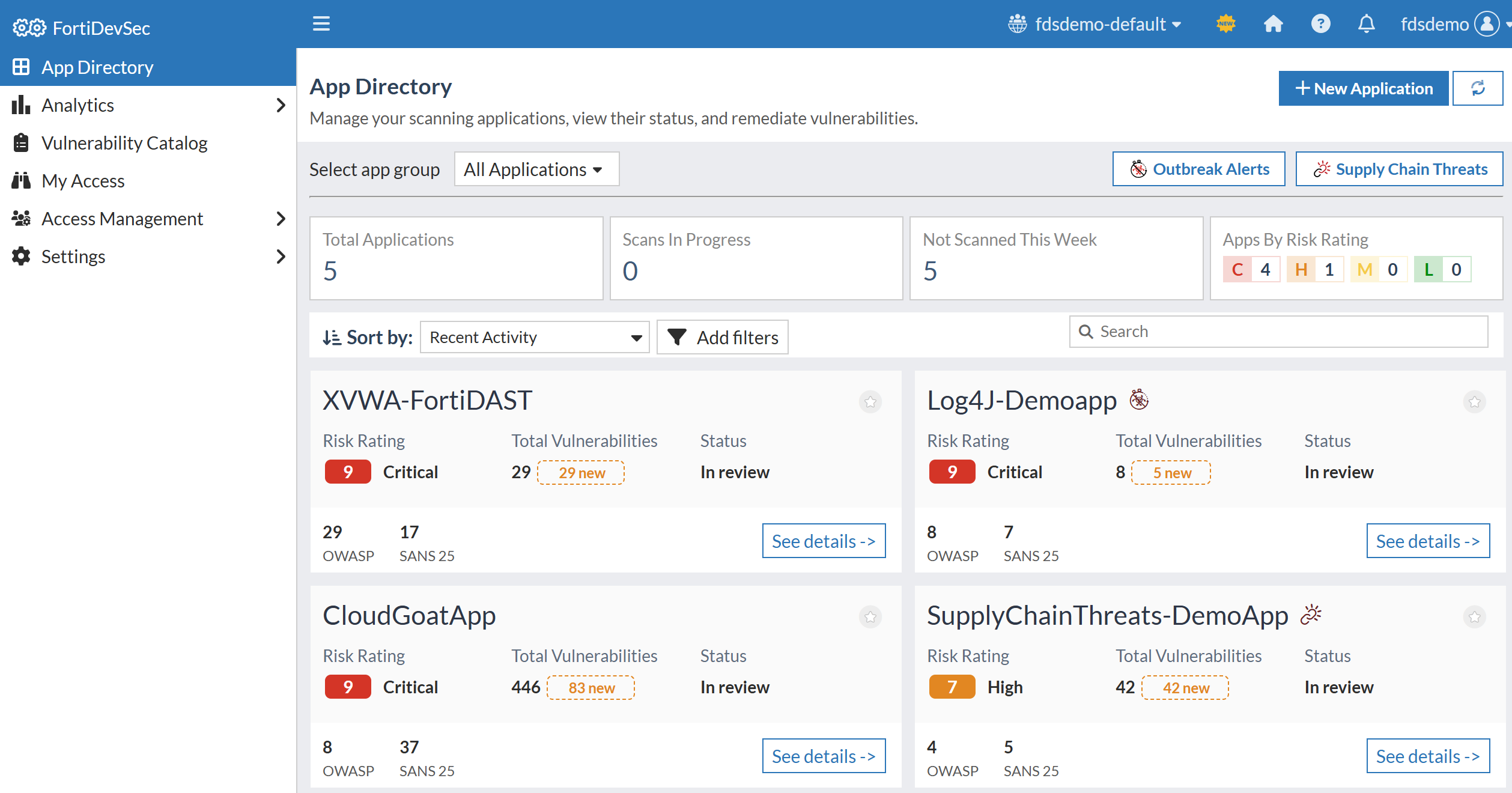This screenshot has width=1512, height=793.
Task: Click the New Application button
Action: coord(1364,88)
